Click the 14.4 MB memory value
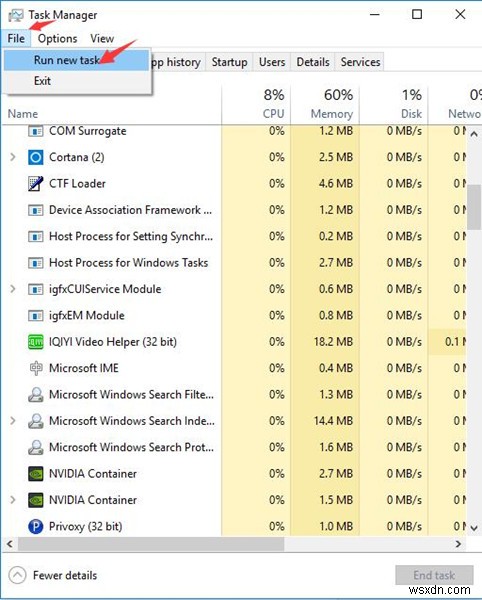Screen dimensions: 482x600 [x=333, y=421]
